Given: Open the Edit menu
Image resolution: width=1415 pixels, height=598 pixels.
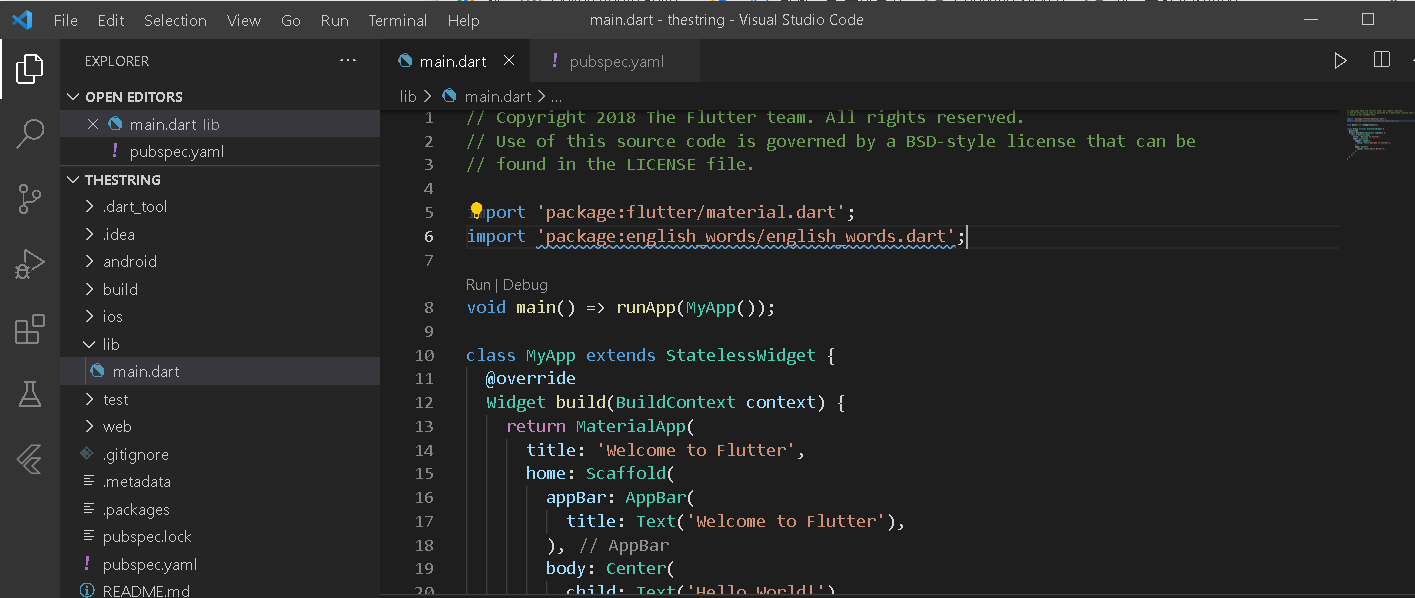Looking at the screenshot, I should point(111,20).
